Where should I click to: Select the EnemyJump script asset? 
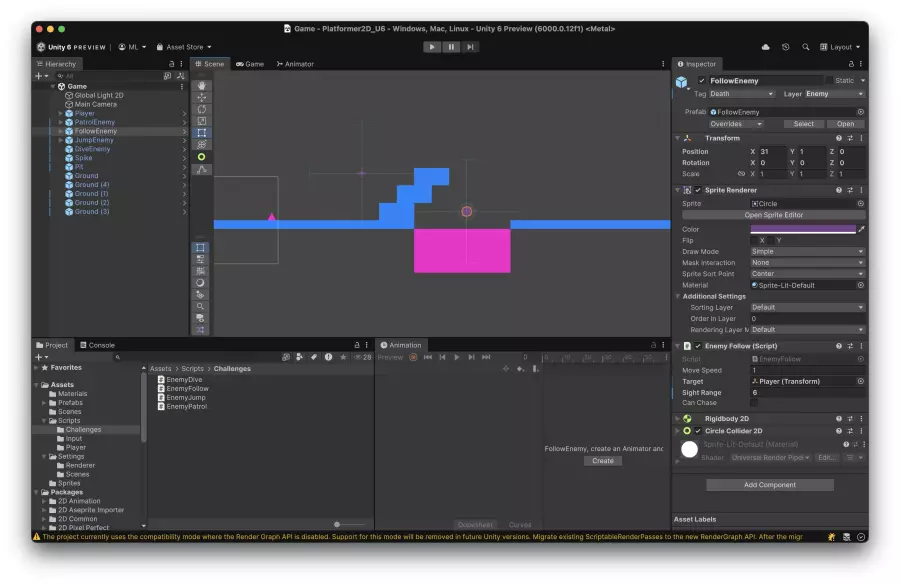[187, 397]
